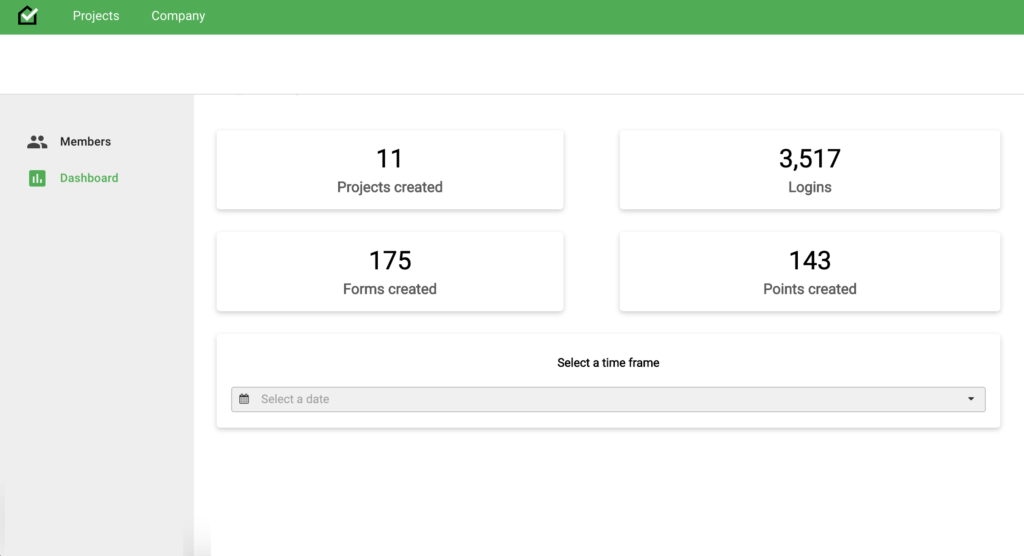Viewport: 1024px width, 556px height.
Task: Expand the time frame dropdown arrow
Action: 971,399
